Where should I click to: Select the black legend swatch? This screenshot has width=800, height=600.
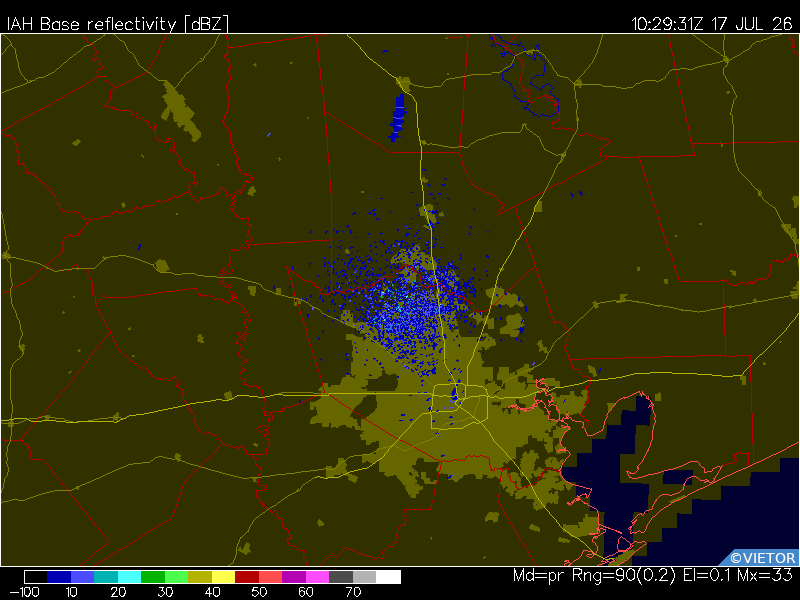coord(36,577)
